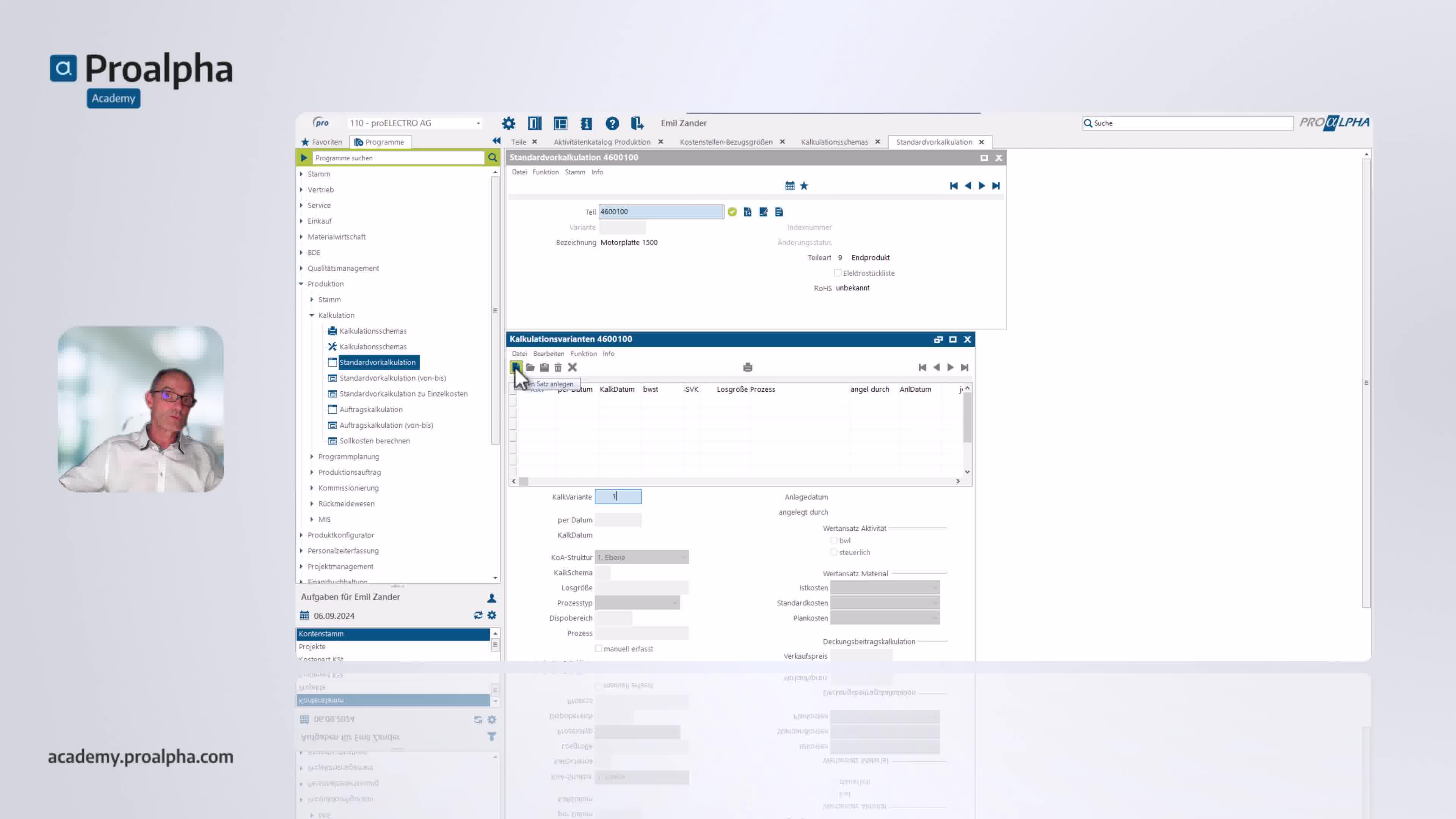This screenshot has height=819, width=1456.
Task: Click the star favorite icon in Standardvorkalkulation toolbar
Action: [804, 186]
